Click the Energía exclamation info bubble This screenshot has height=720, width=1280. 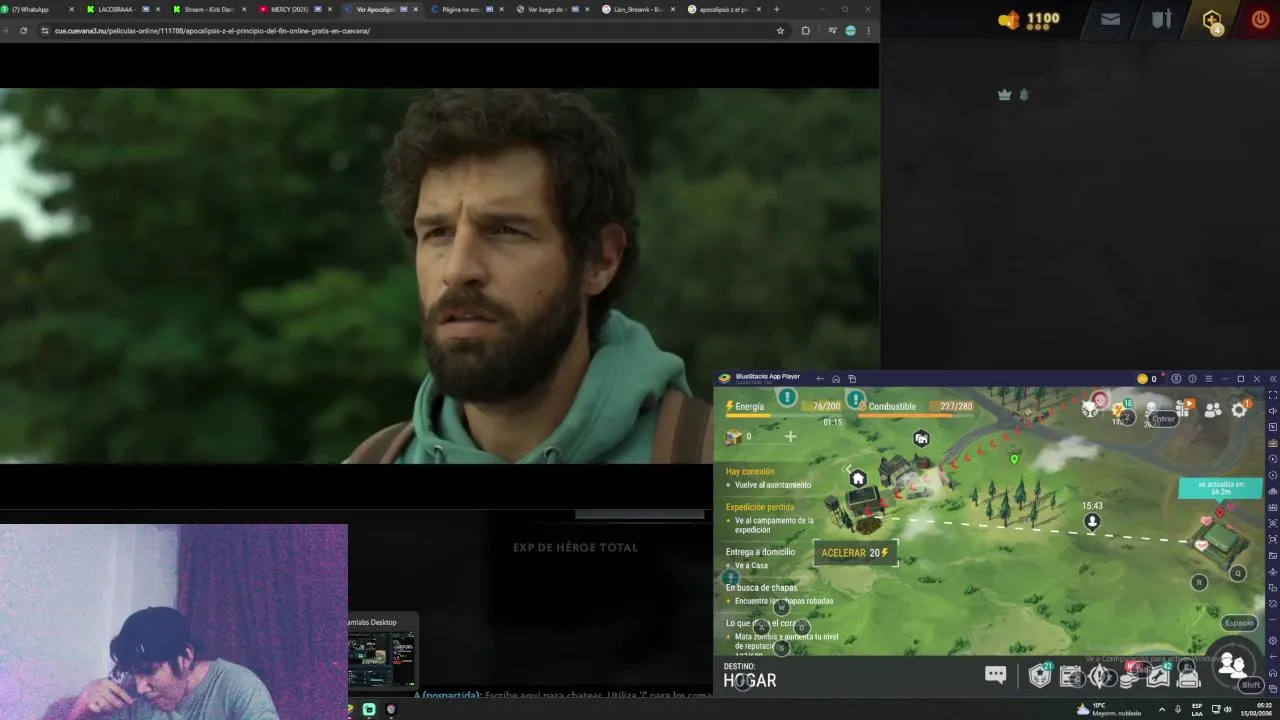(x=787, y=398)
